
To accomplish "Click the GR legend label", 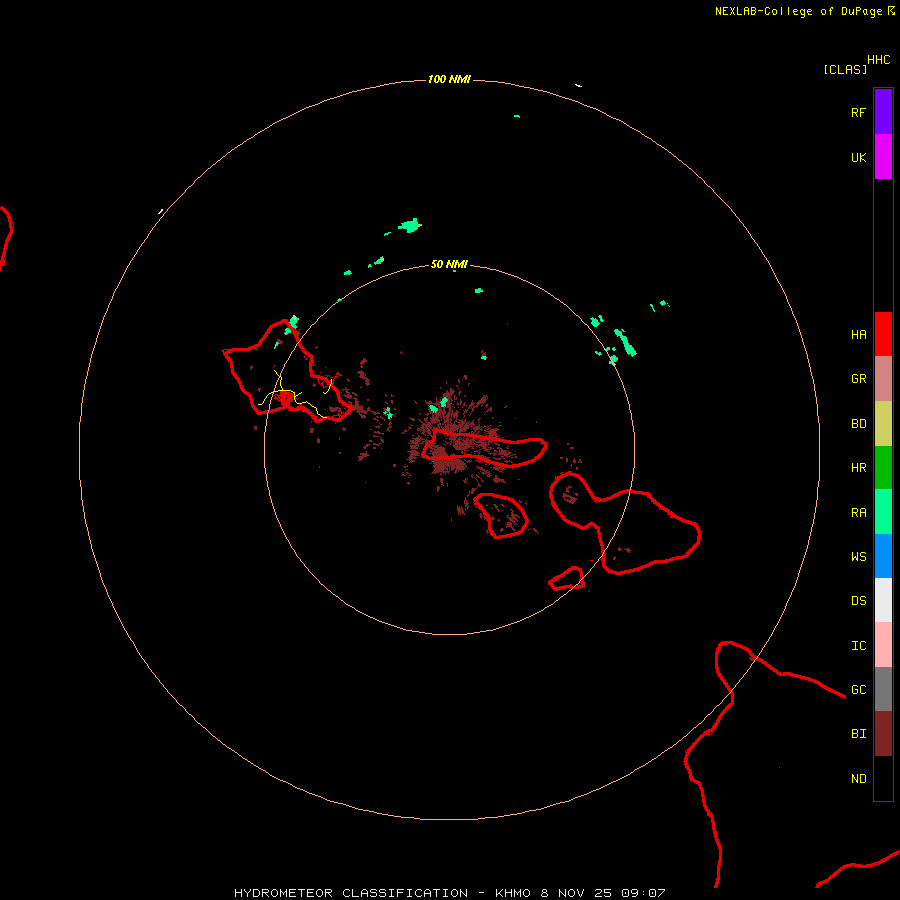I will pyautogui.click(x=858, y=379).
